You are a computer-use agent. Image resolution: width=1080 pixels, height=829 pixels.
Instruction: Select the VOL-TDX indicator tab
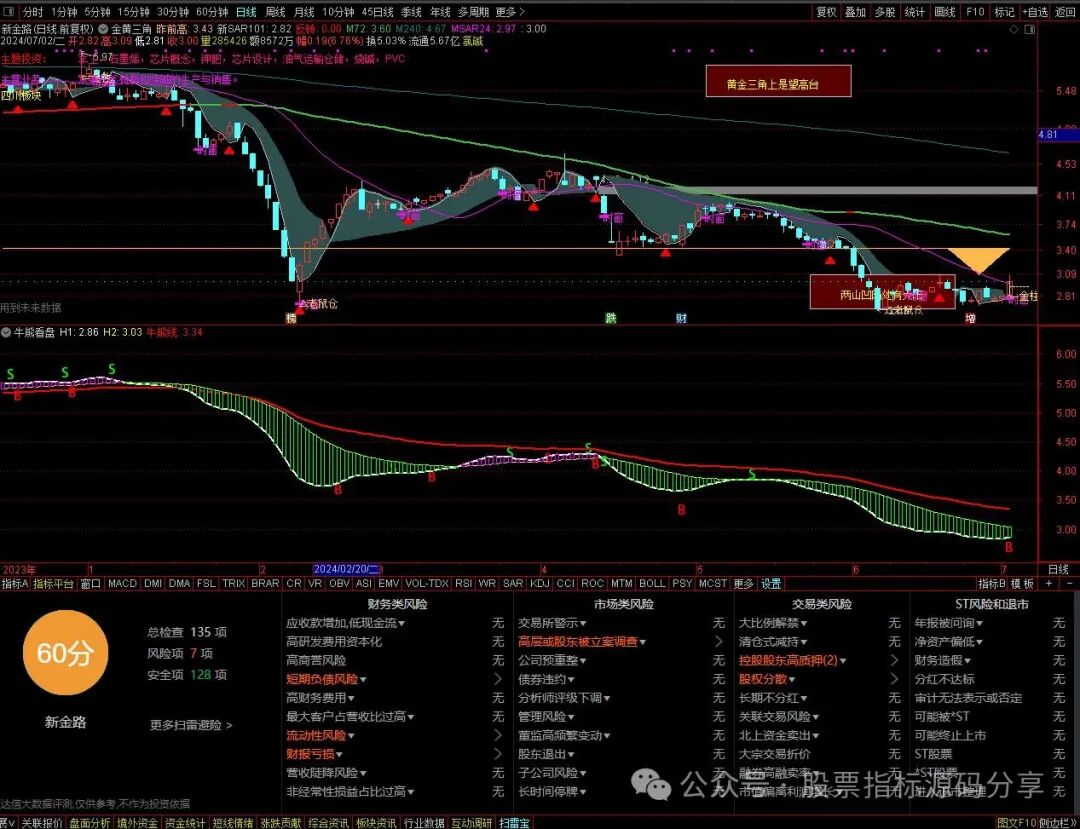[426, 583]
